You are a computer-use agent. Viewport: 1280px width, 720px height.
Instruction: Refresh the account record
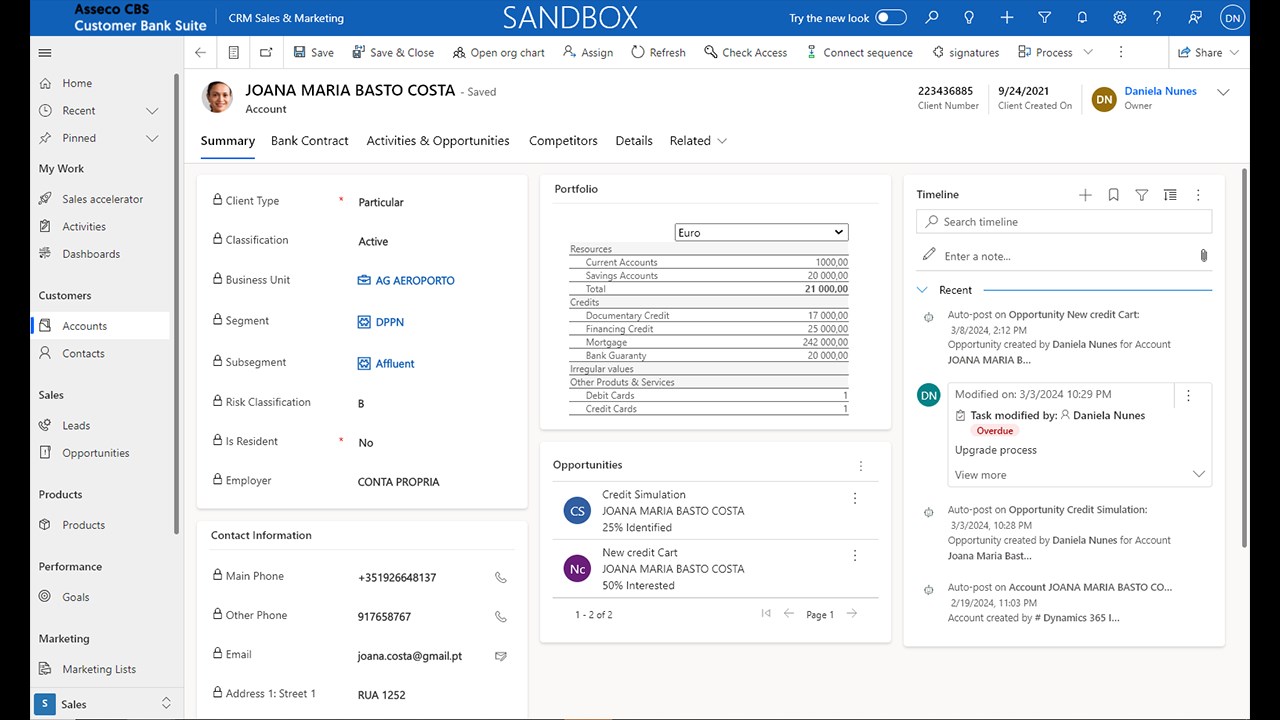(659, 53)
